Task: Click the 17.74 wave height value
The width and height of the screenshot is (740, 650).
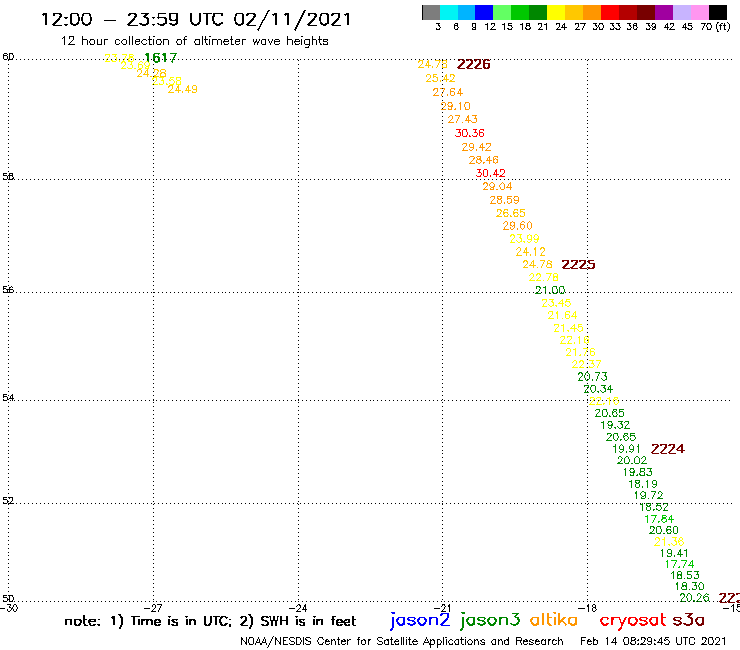Action: pos(680,564)
